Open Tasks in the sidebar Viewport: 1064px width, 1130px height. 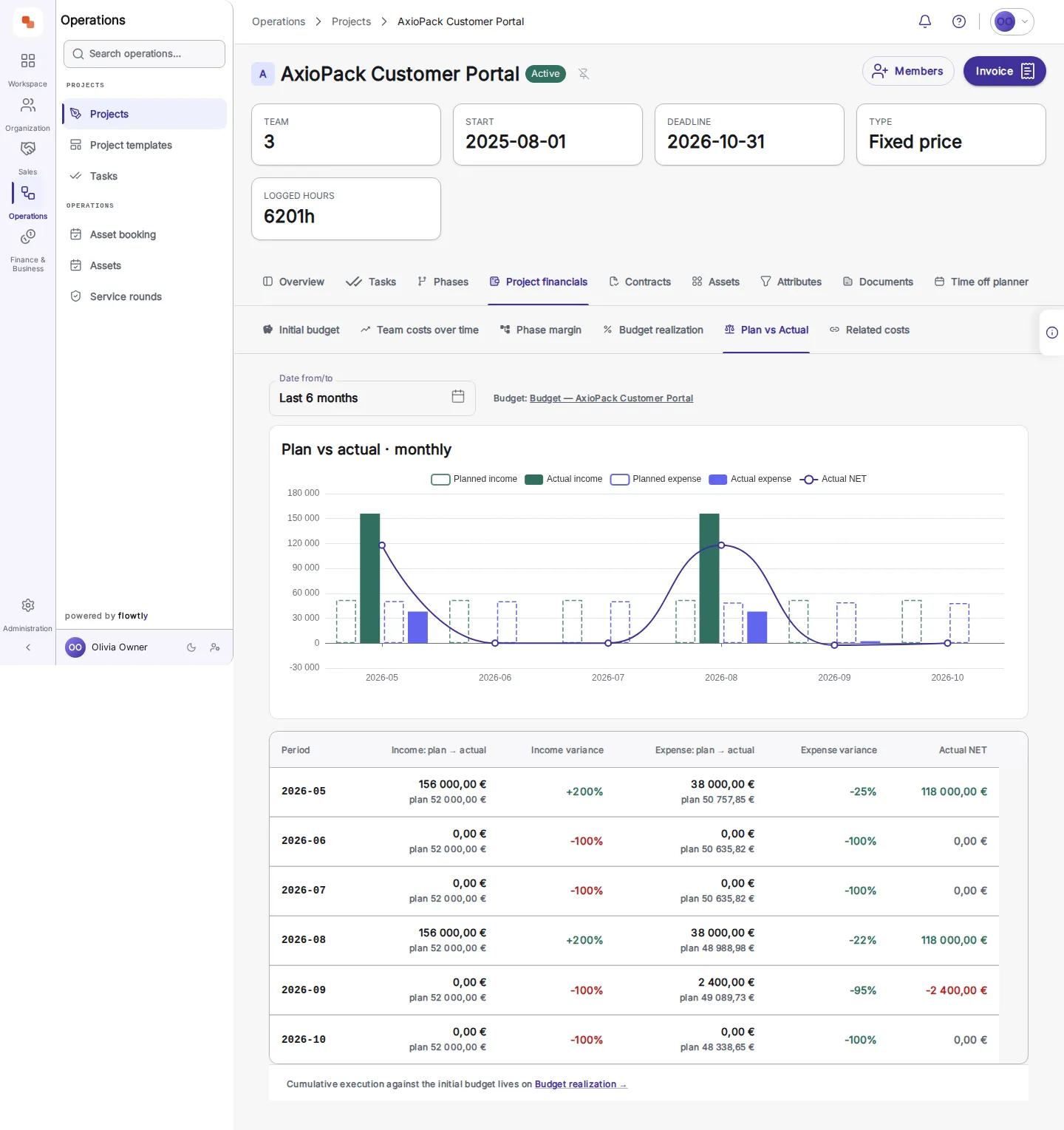[x=145, y=176]
